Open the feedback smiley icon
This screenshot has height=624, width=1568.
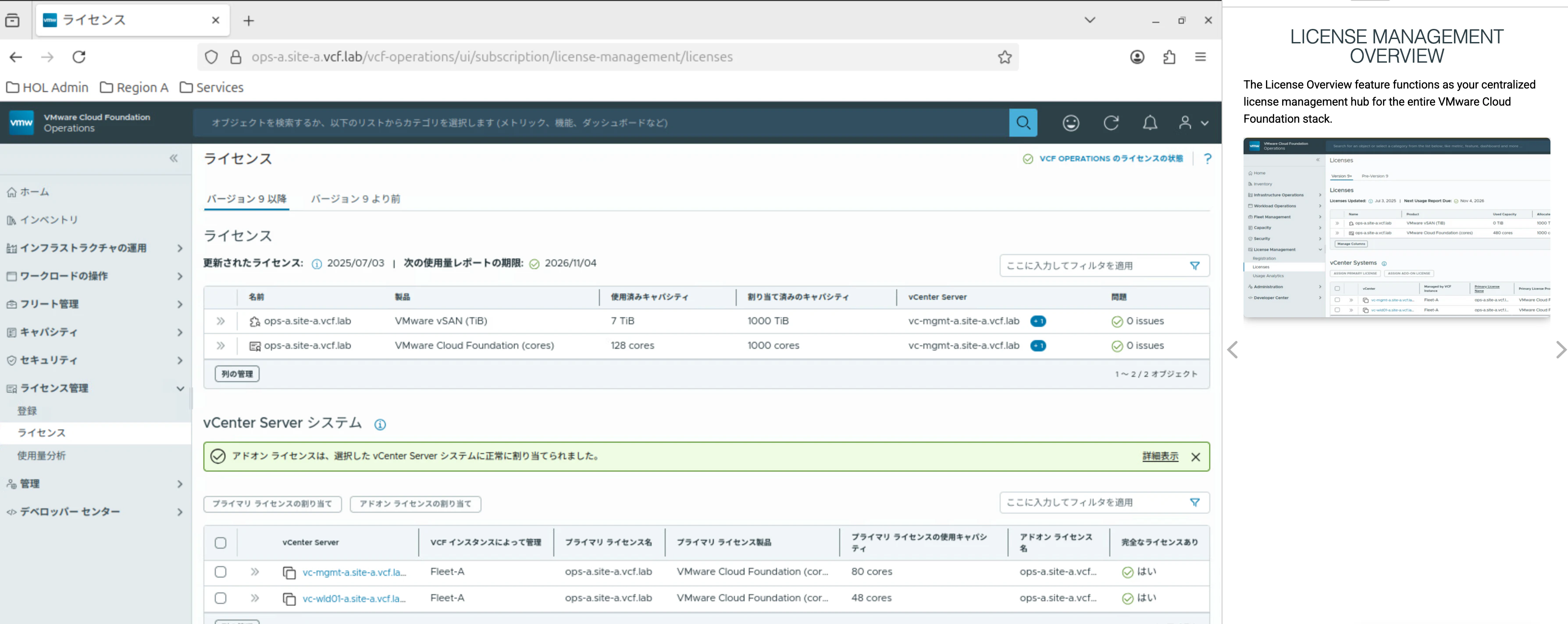[x=1071, y=123]
